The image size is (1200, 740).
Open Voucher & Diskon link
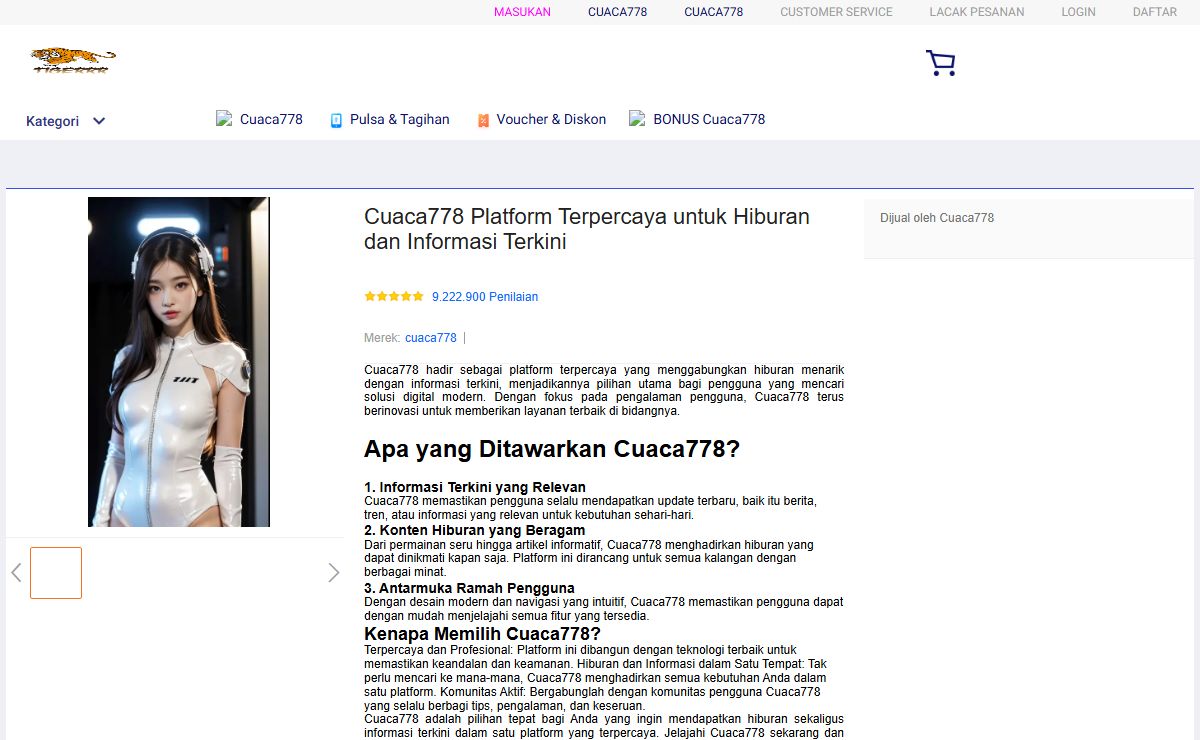pos(551,119)
